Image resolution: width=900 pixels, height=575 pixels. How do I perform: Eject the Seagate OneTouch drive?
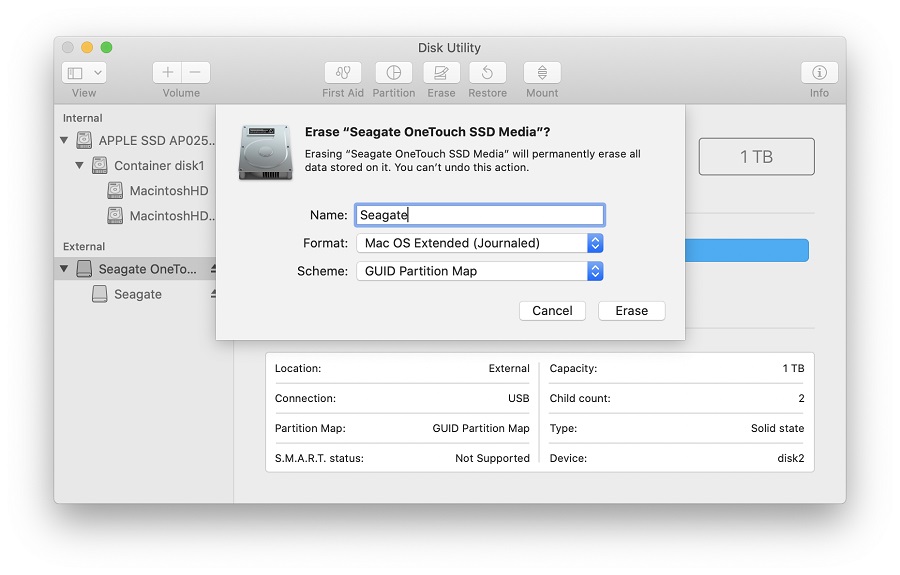coord(213,269)
